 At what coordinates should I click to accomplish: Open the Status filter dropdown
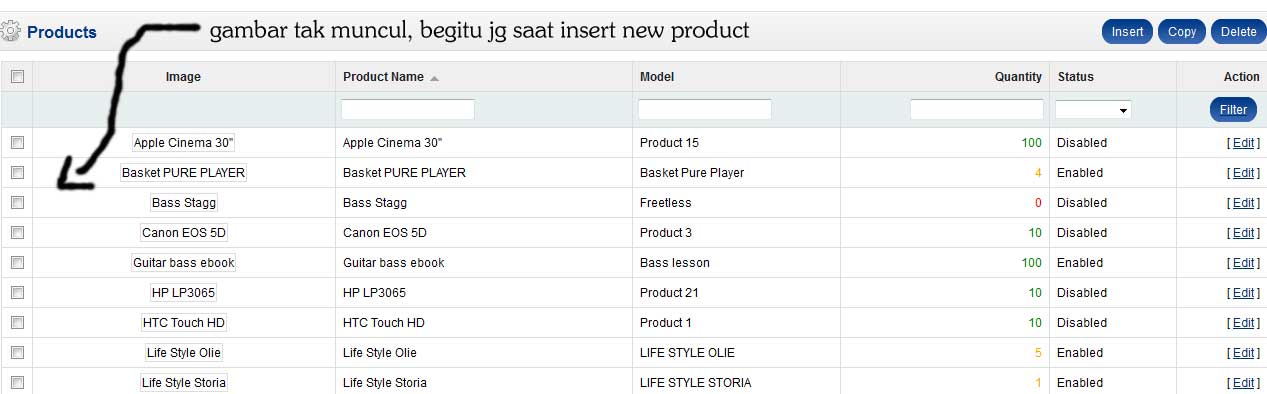click(x=1093, y=110)
